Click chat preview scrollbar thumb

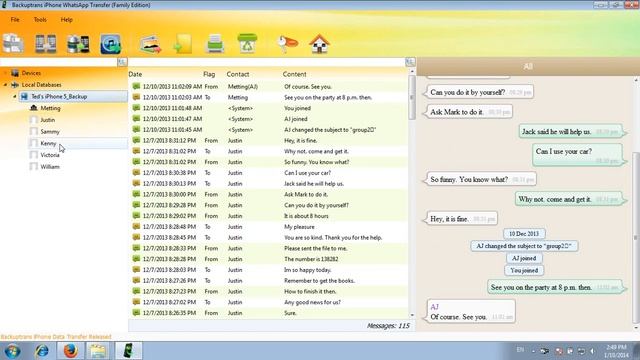tap(636, 237)
